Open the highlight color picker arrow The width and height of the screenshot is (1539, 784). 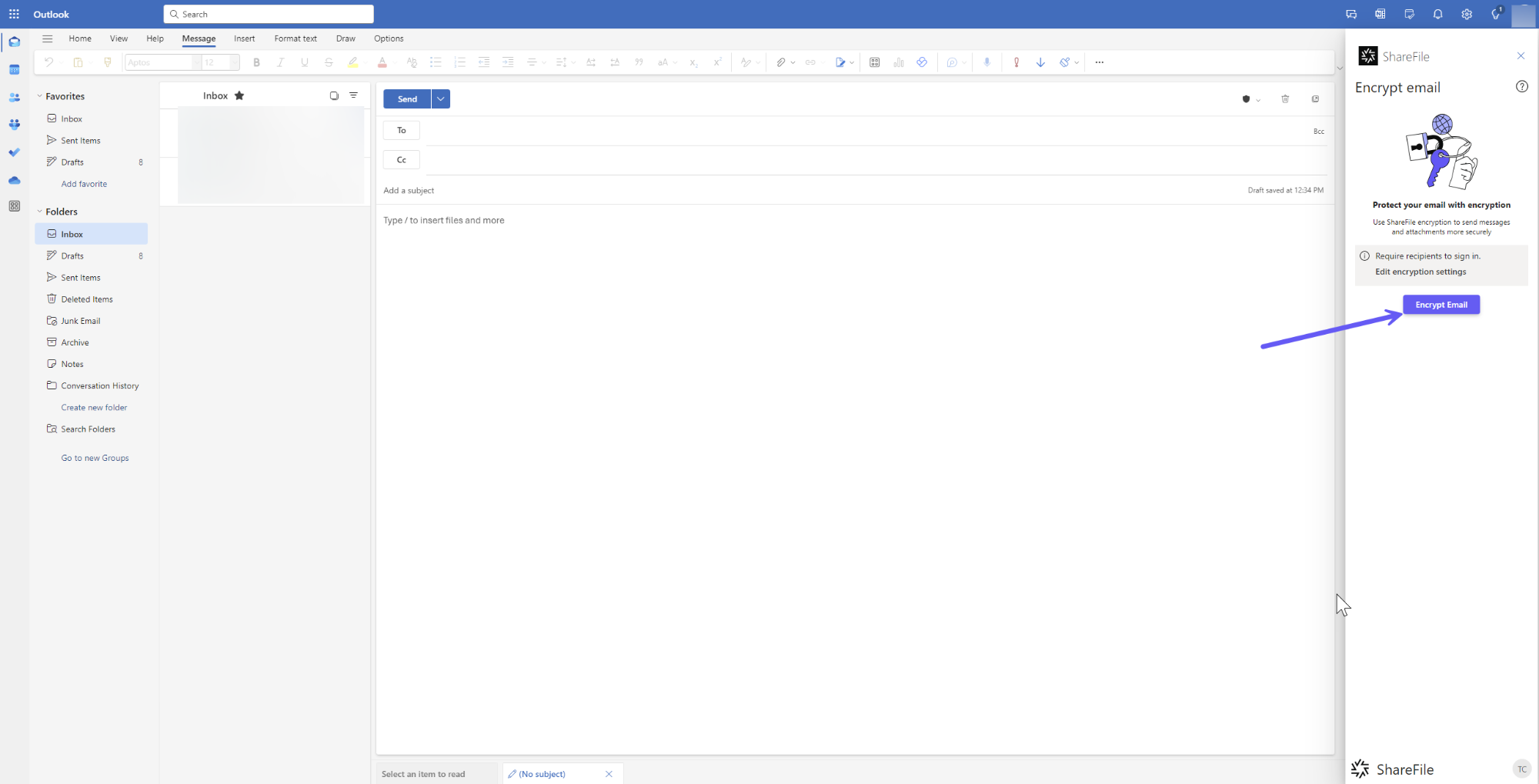click(x=365, y=62)
